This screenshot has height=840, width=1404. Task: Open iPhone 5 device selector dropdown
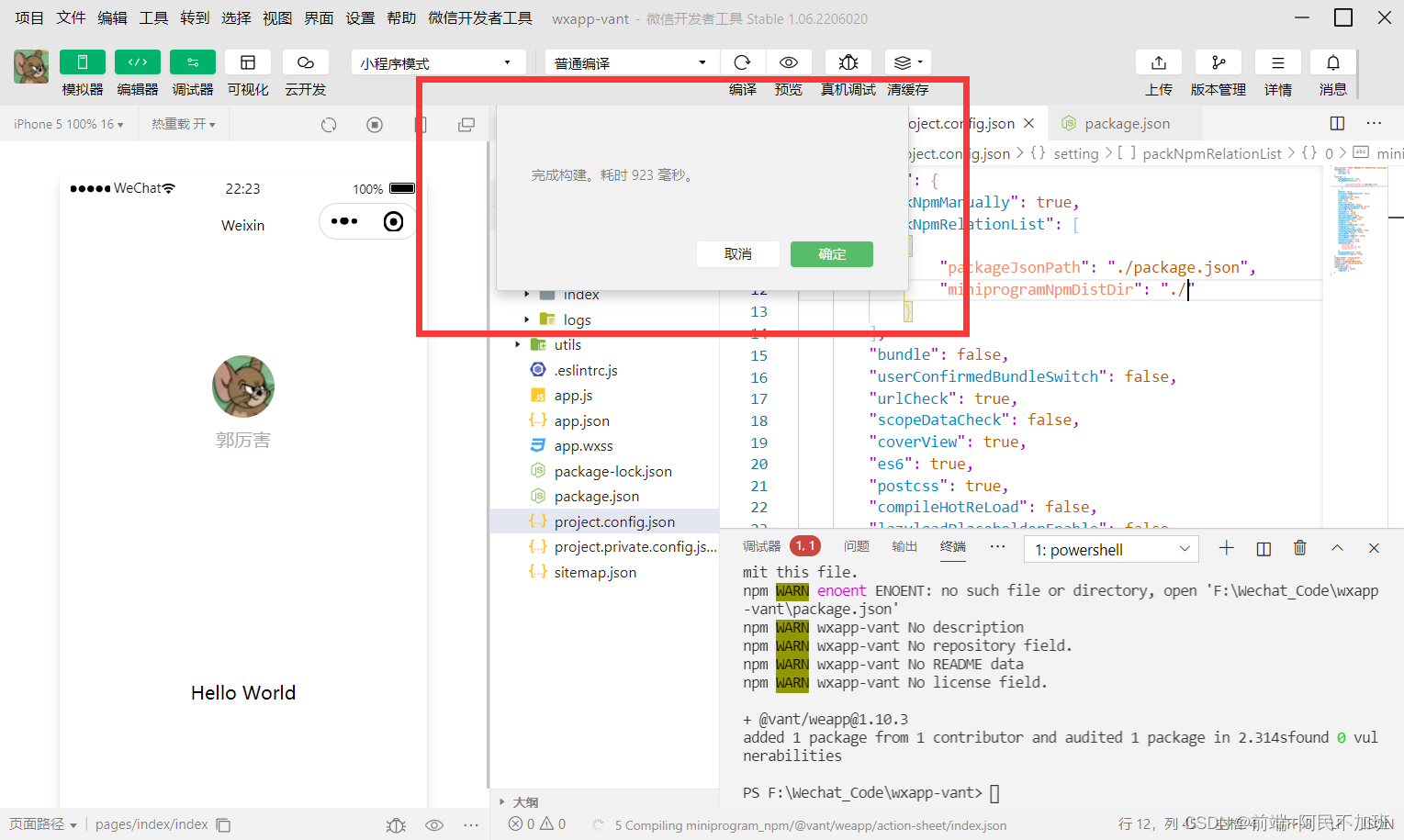(69, 124)
